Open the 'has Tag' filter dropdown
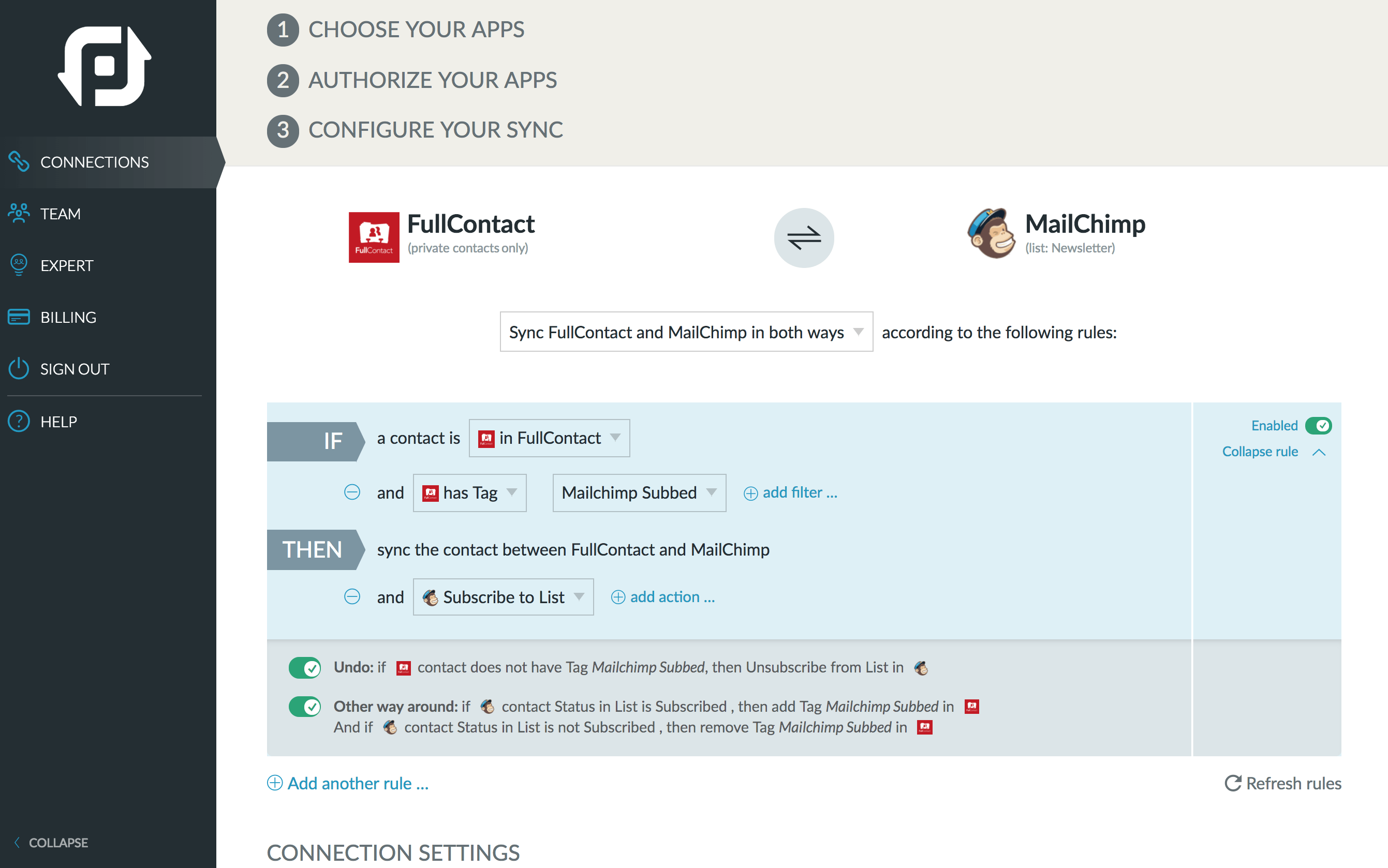The width and height of the screenshot is (1388, 868). 470,492
